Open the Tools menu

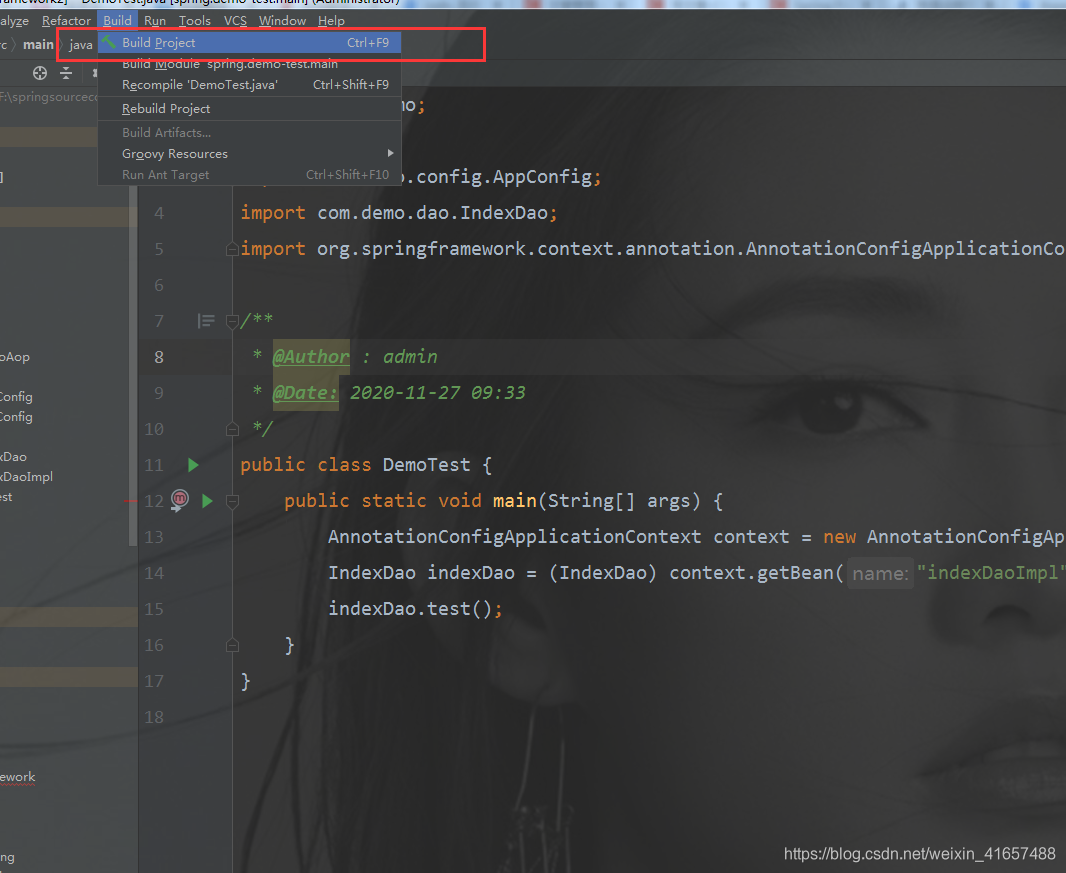click(194, 21)
